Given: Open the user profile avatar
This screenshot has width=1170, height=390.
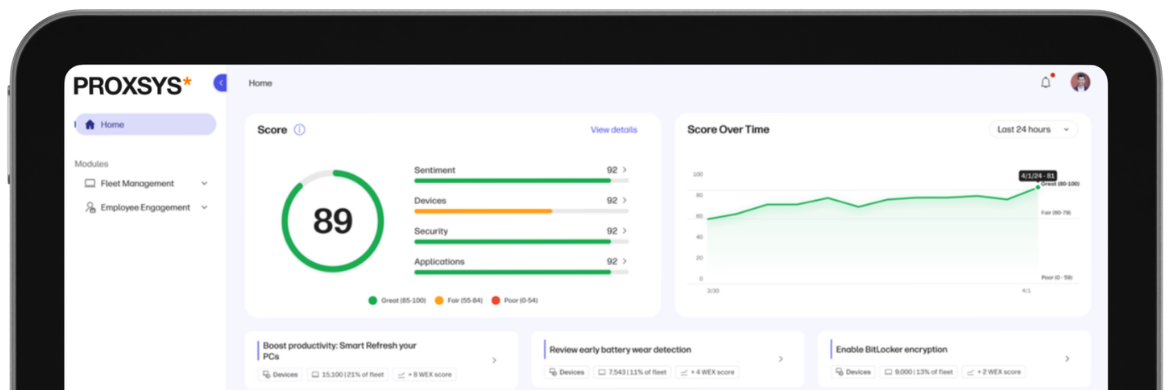Looking at the screenshot, I should click(1080, 82).
